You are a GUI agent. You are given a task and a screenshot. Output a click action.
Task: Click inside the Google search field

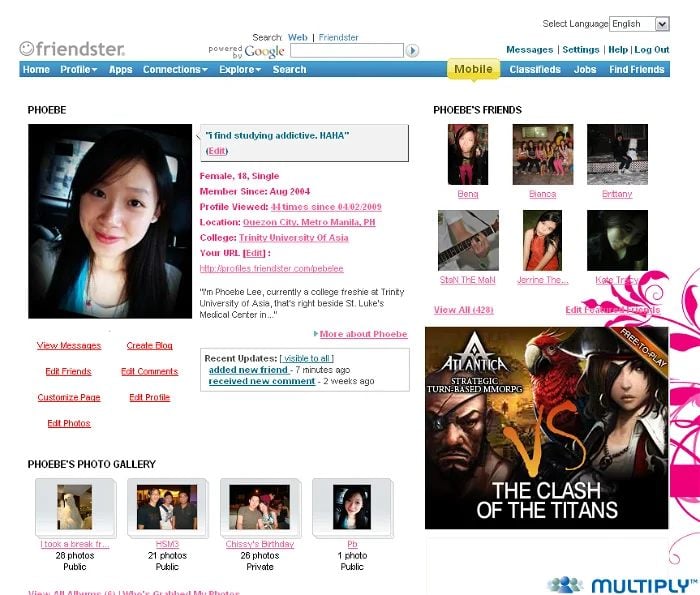(x=346, y=51)
